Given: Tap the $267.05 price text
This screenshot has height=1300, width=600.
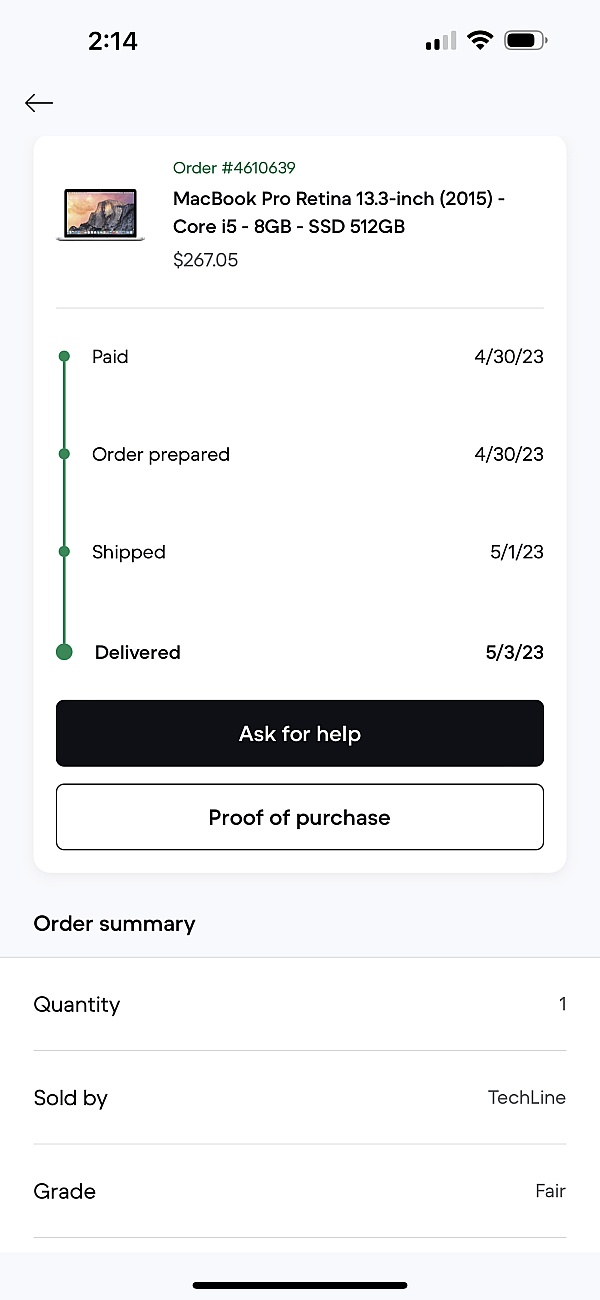Looking at the screenshot, I should pyautogui.click(x=205, y=260).
